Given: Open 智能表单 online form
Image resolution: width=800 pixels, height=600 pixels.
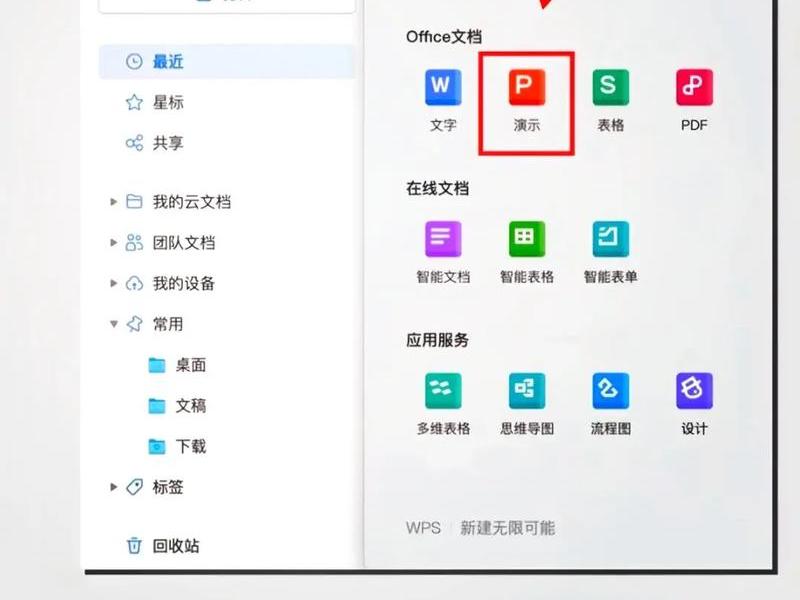Looking at the screenshot, I should (x=610, y=239).
